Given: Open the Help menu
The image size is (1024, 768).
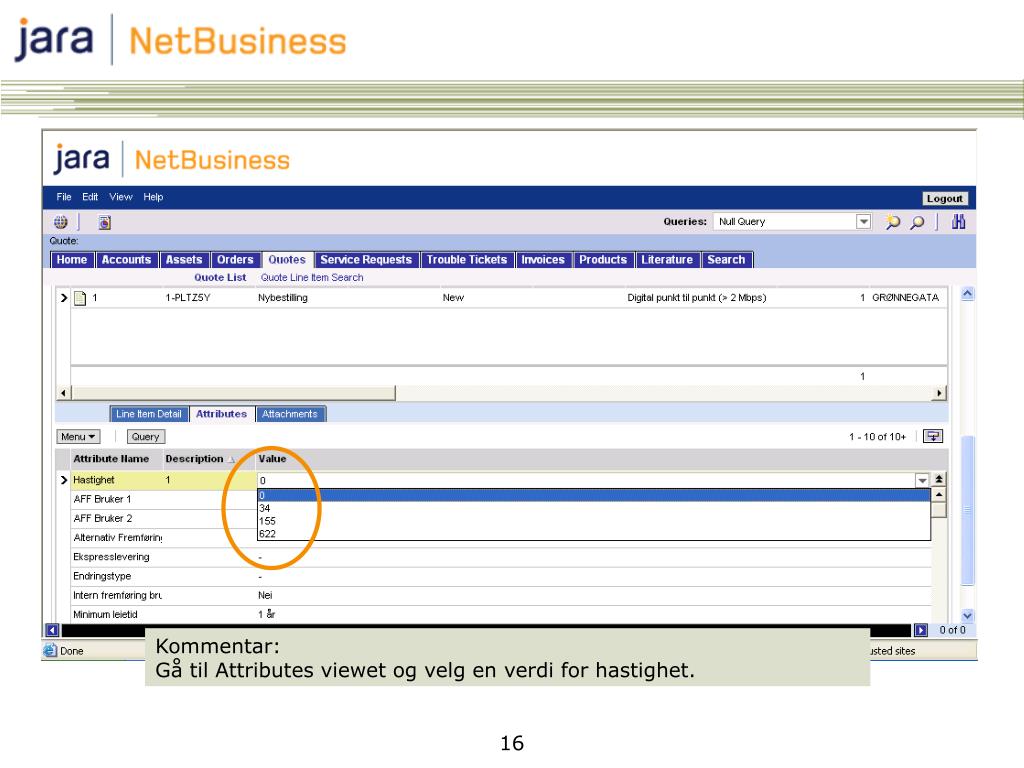Looking at the screenshot, I should 153,197.
